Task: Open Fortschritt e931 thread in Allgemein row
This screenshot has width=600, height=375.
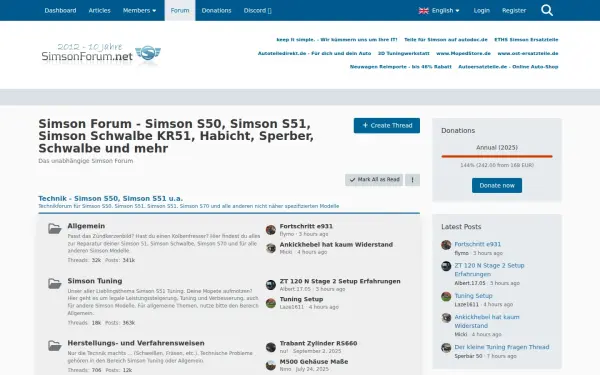Action: tap(306, 226)
